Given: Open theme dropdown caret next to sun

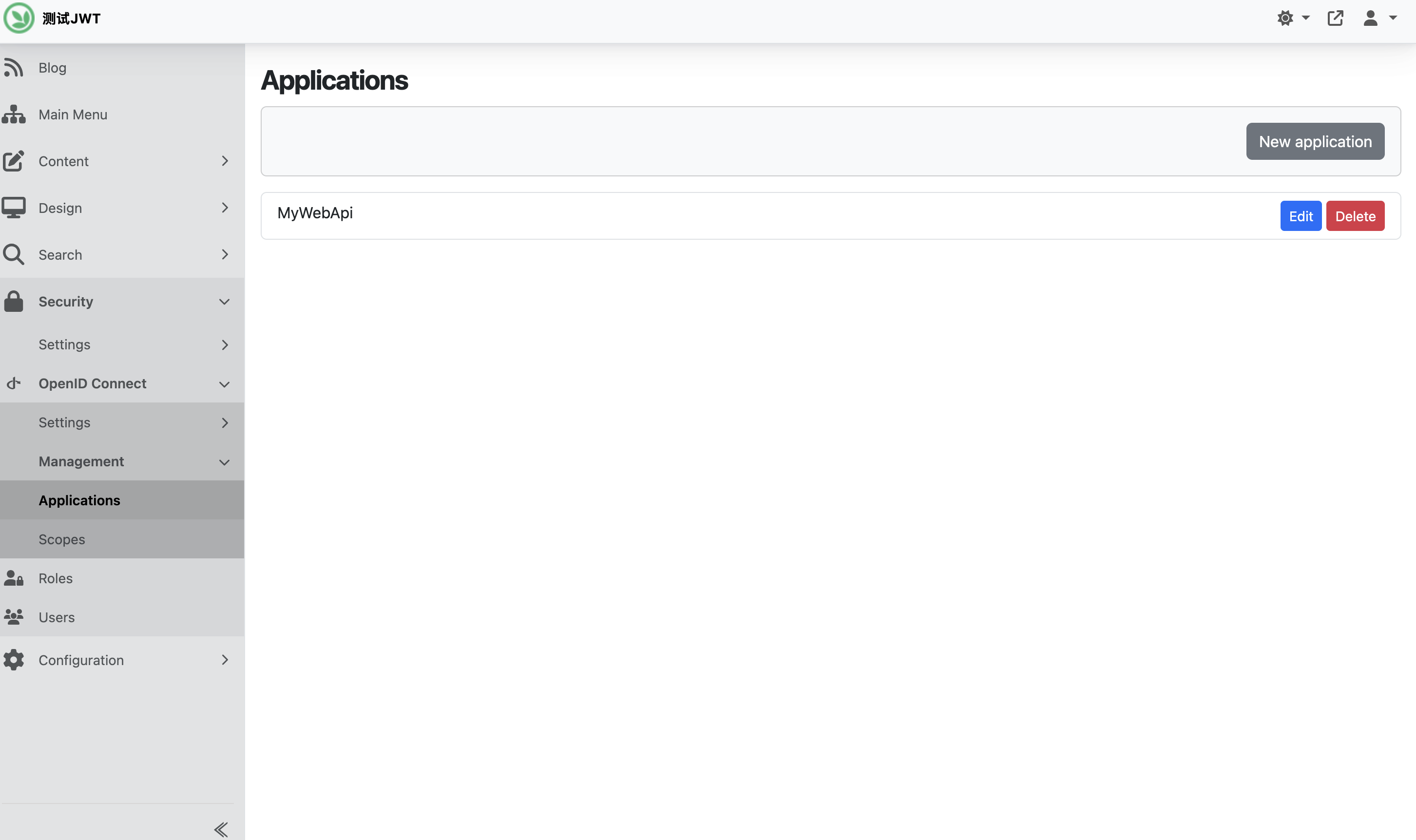Looking at the screenshot, I should [1306, 18].
